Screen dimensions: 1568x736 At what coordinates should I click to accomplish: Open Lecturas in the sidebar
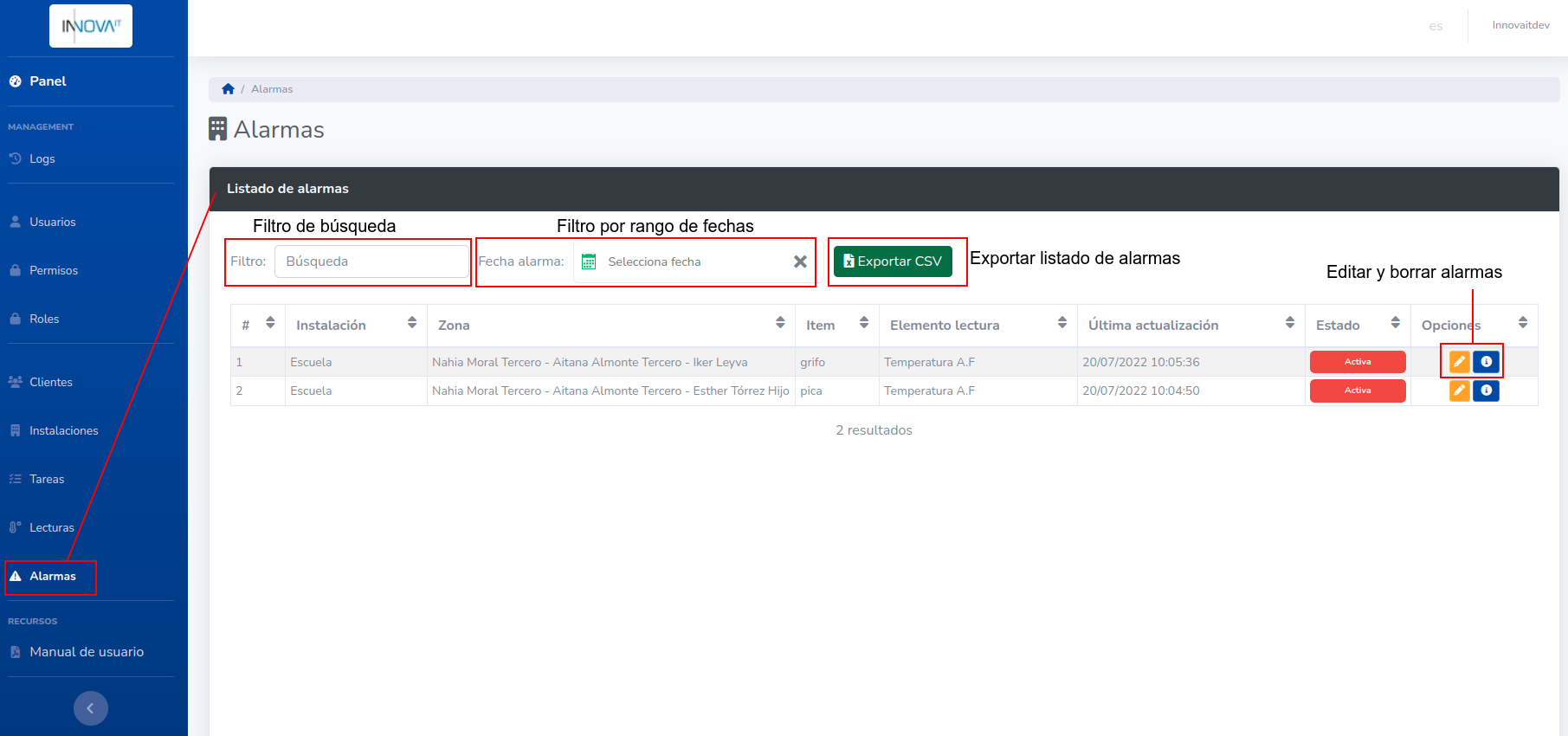point(51,527)
